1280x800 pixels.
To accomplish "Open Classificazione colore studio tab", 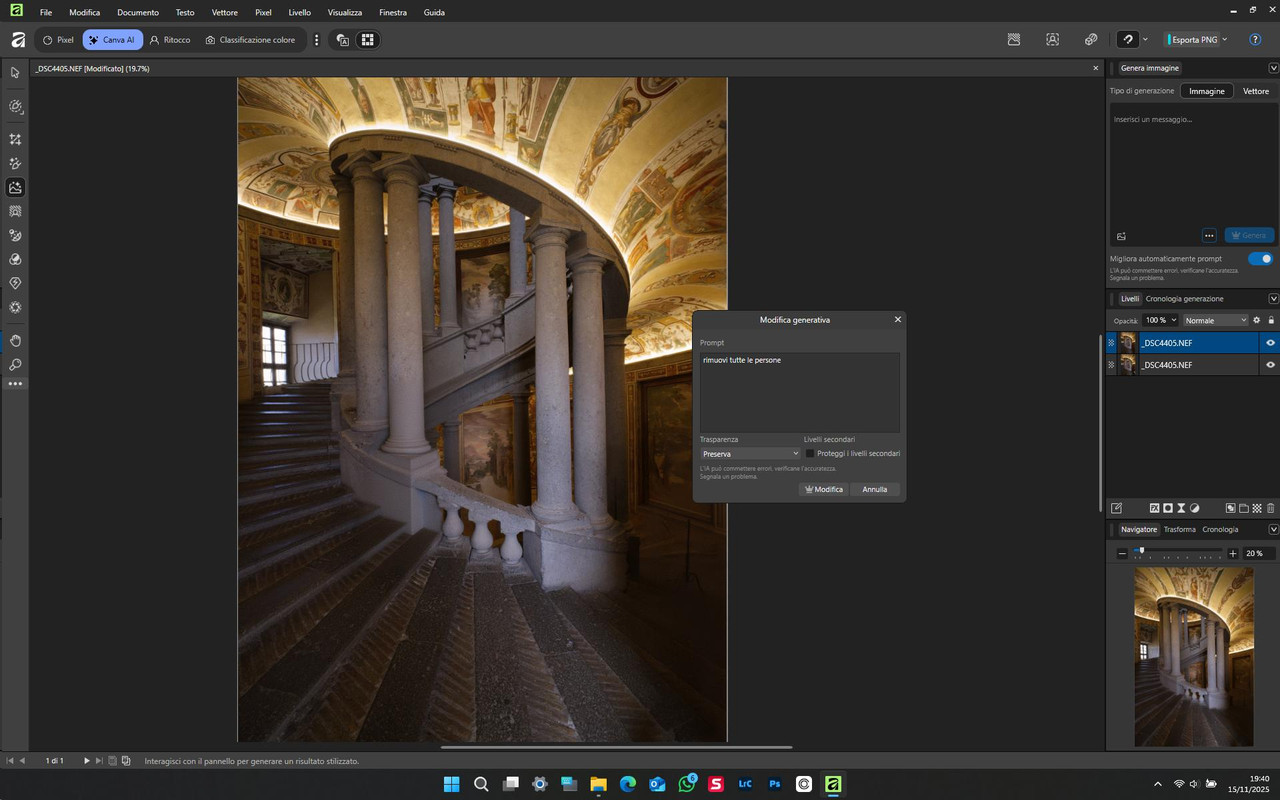I will 250,40.
